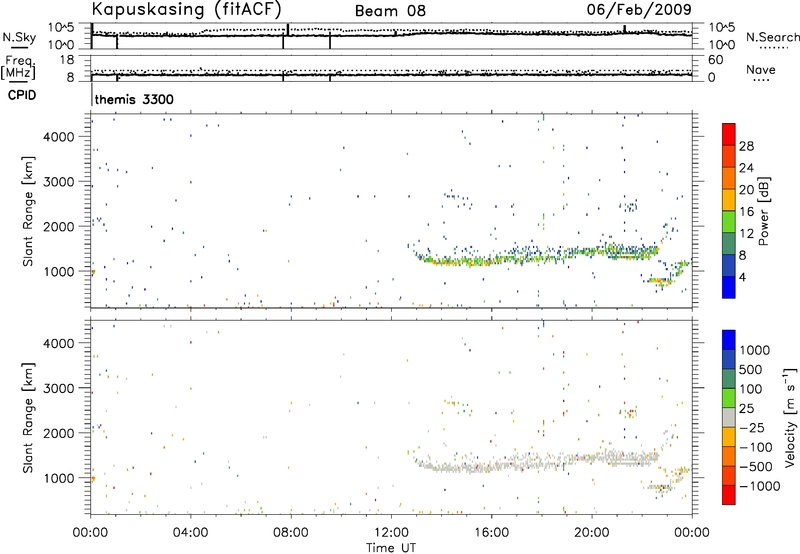Click the left 10^5 noise axis tick
The height and width of the screenshot is (554, 800).
61,27
